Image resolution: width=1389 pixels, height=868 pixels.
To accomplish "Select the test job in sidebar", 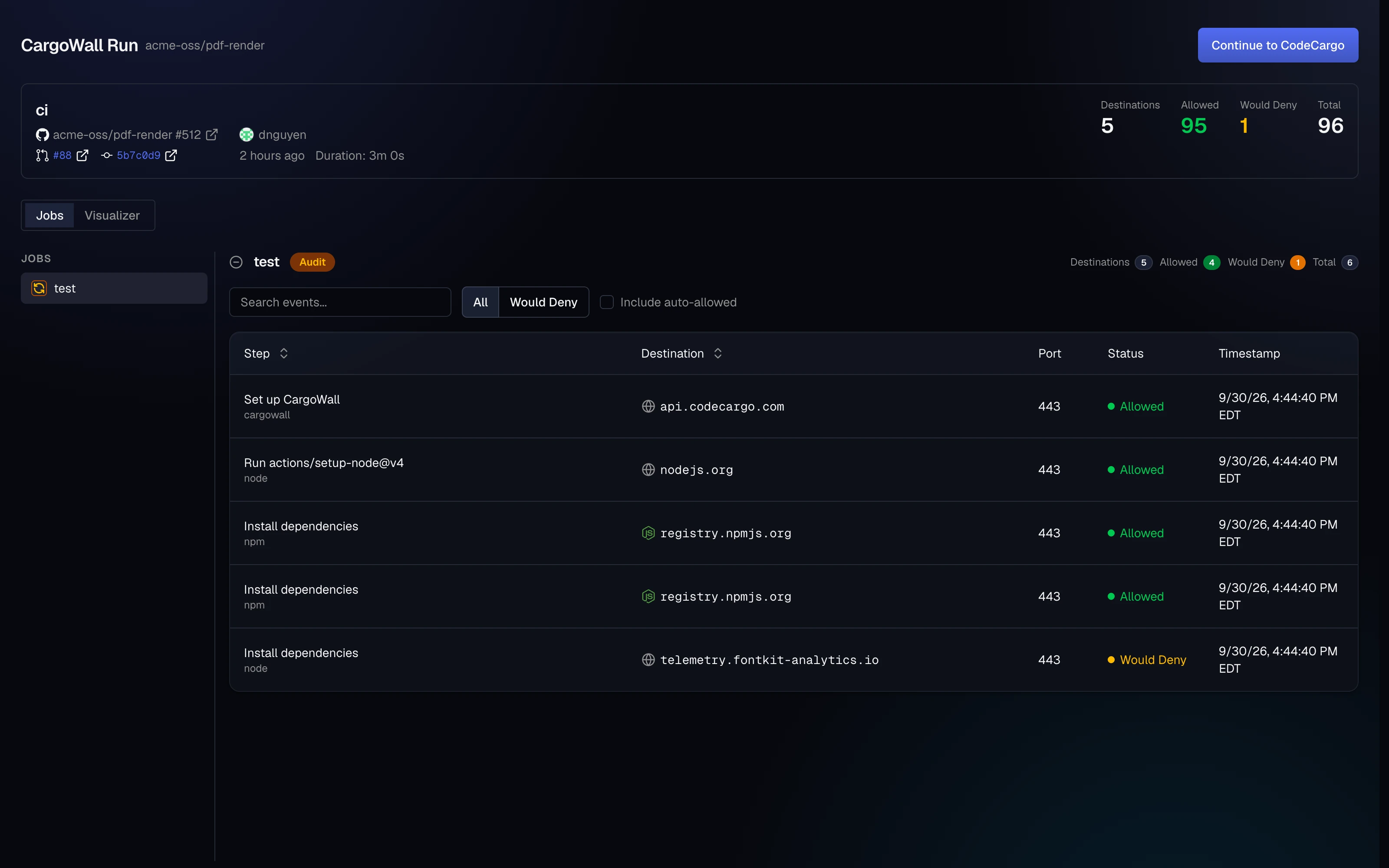I will point(114,288).
